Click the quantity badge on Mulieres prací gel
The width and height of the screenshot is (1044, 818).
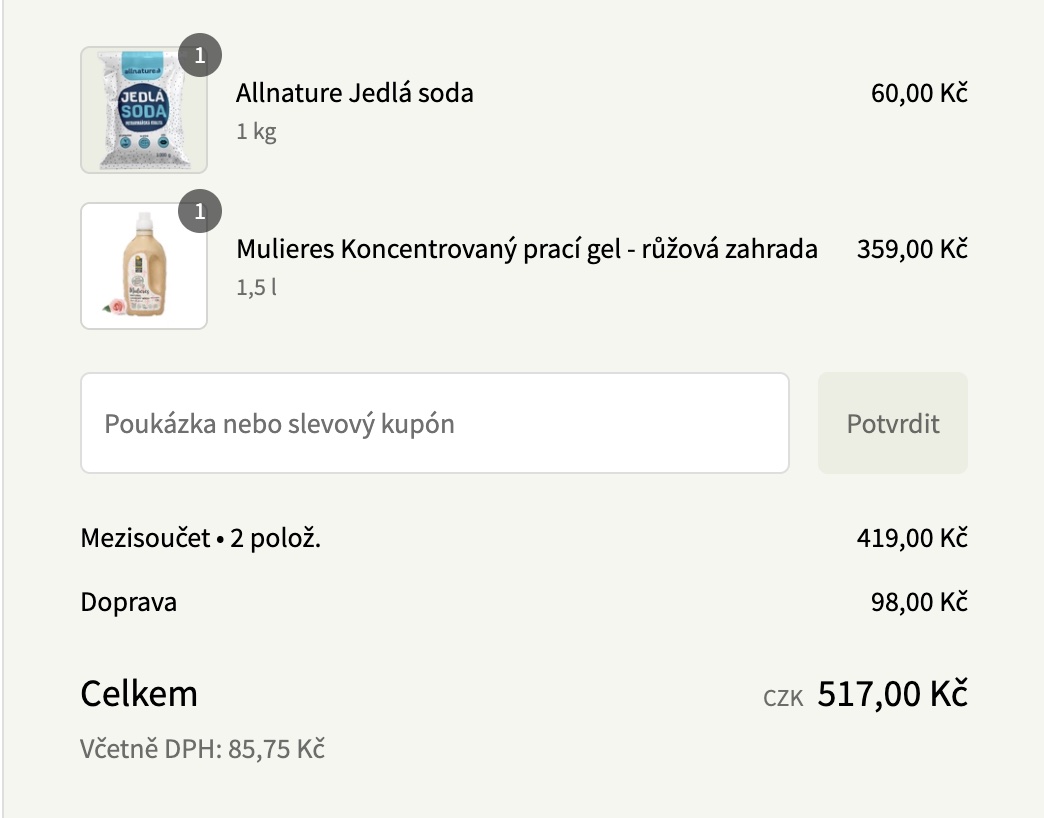201,210
